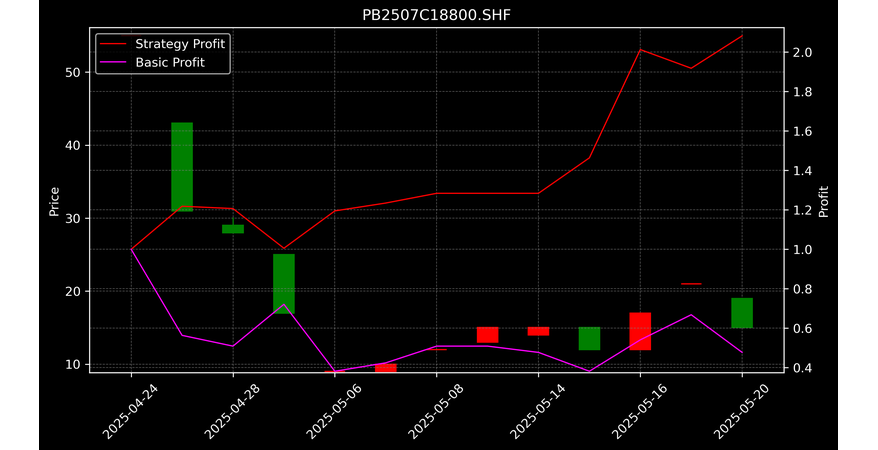The height and width of the screenshot is (450, 878).
Task: Click the 'Profit' right axis label
Action: tap(823, 201)
